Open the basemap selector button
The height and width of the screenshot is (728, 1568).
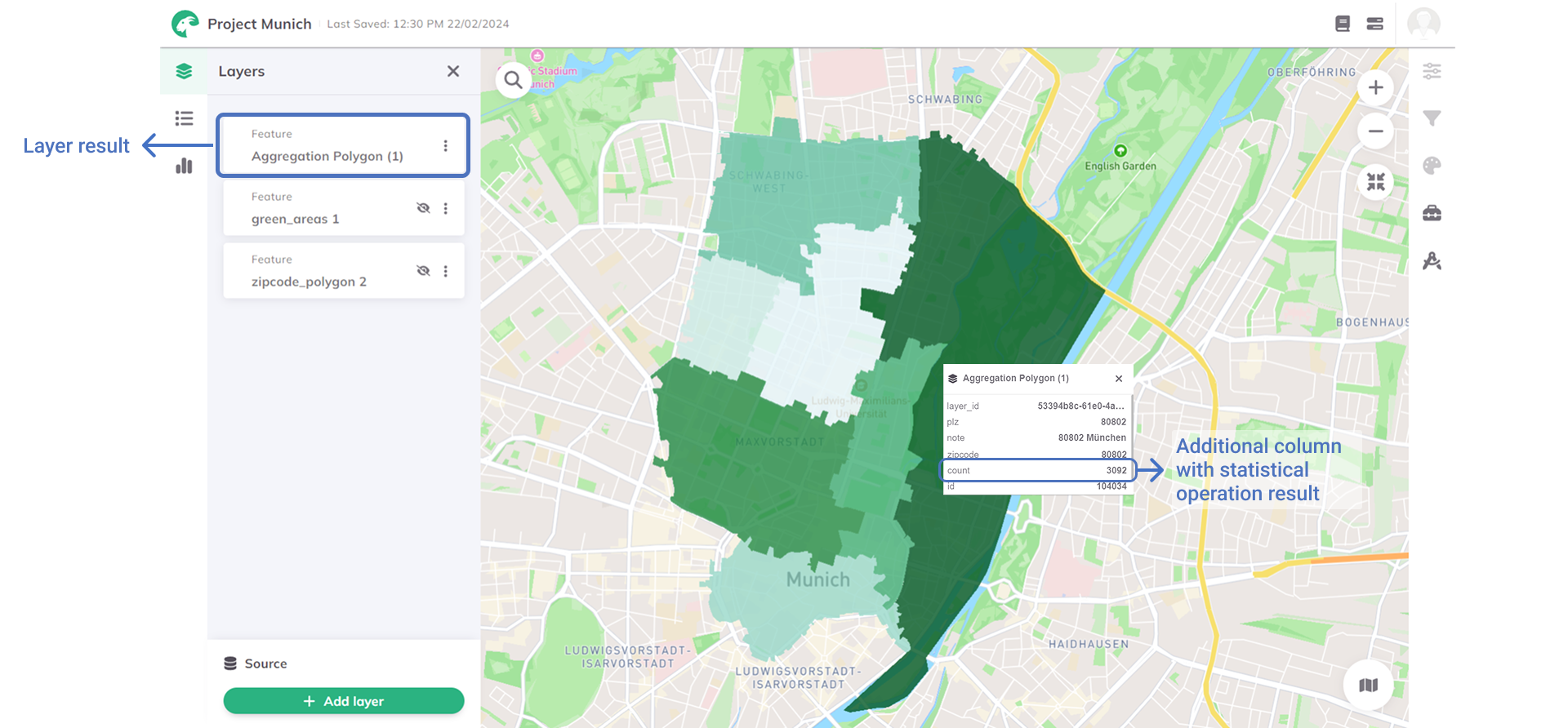click(x=1368, y=685)
